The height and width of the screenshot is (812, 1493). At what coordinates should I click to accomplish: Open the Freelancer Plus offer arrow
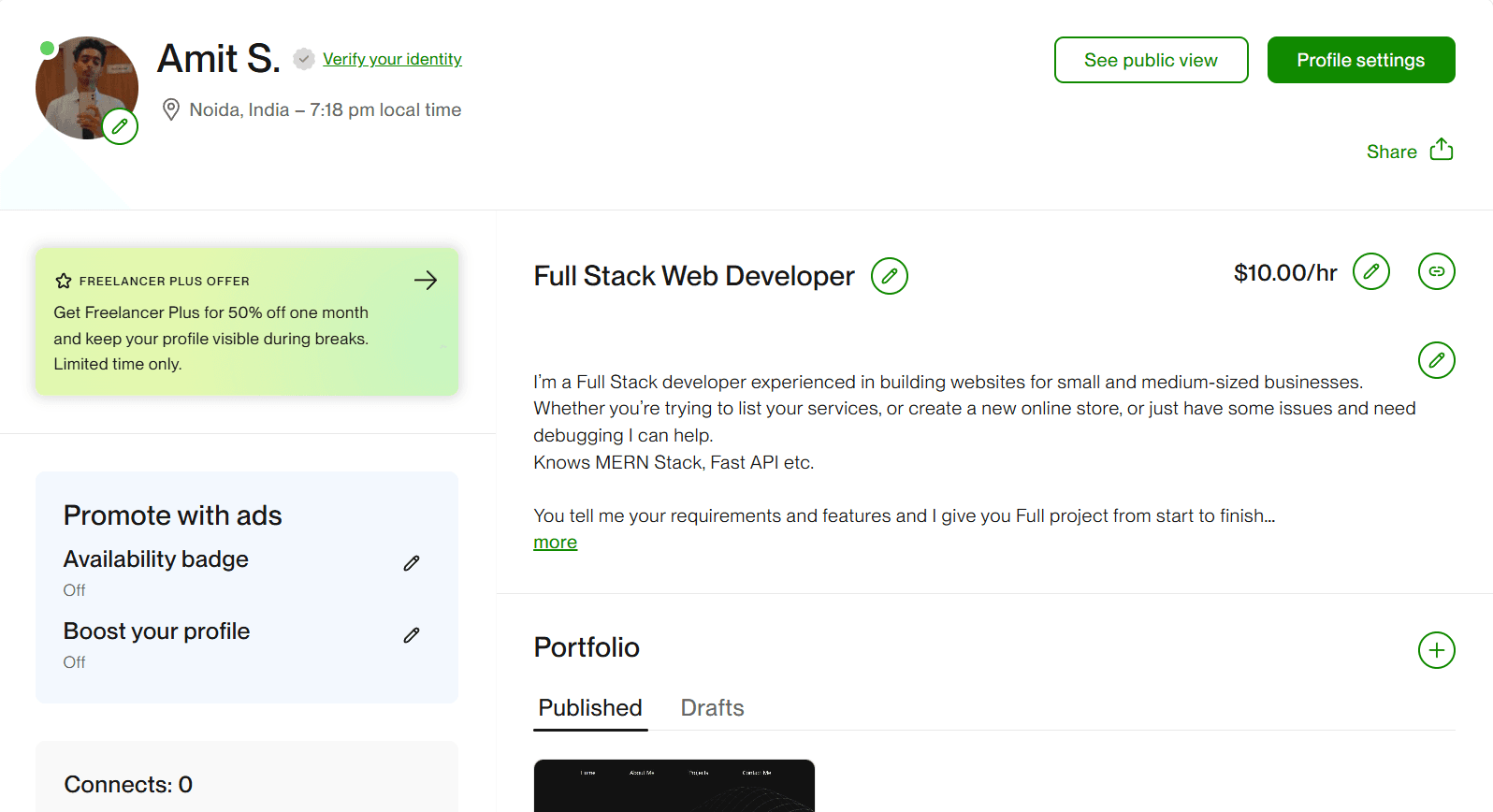click(x=426, y=281)
